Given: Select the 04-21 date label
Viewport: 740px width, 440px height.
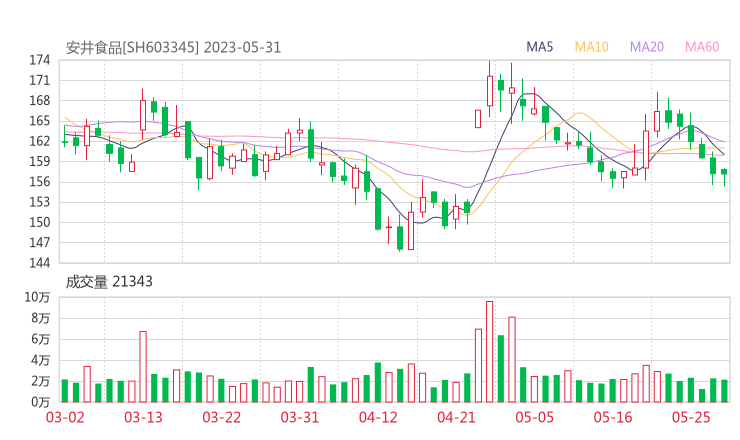Looking at the screenshot, I should 456,418.
